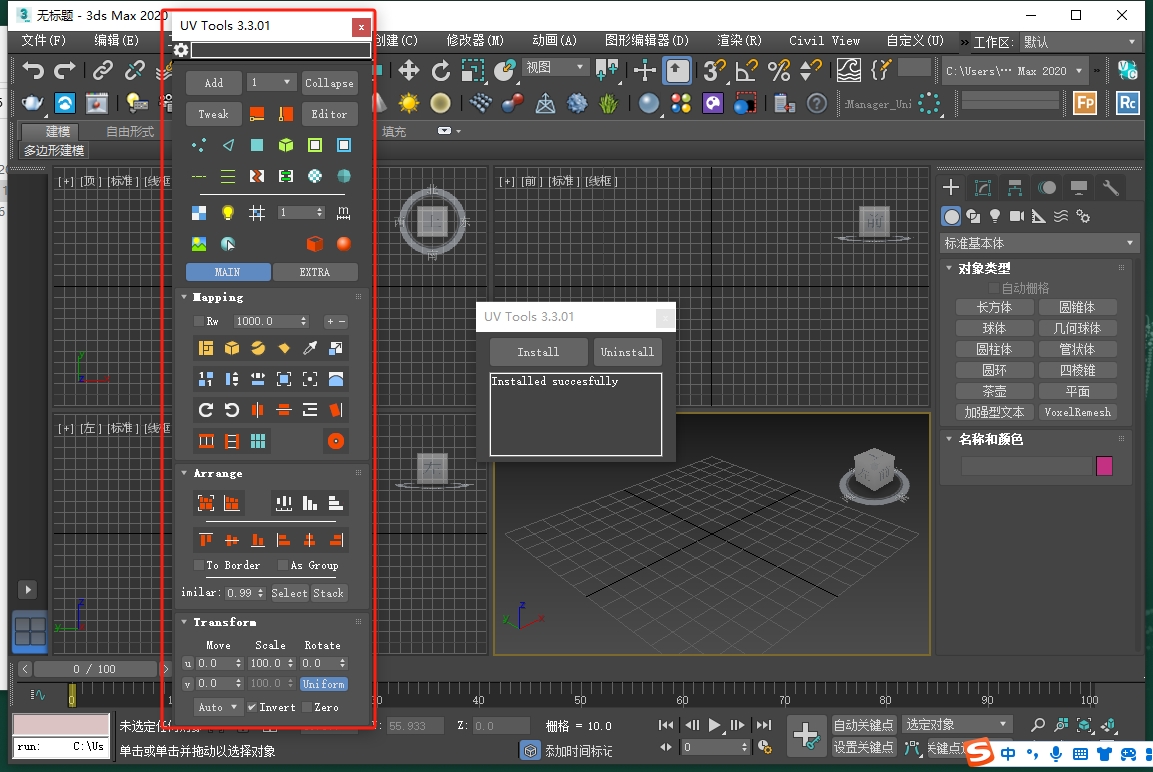This screenshot has width=1153, height=772.
Task: Click the Collapse button in UV Tools
Action: [x=329, y=83]
